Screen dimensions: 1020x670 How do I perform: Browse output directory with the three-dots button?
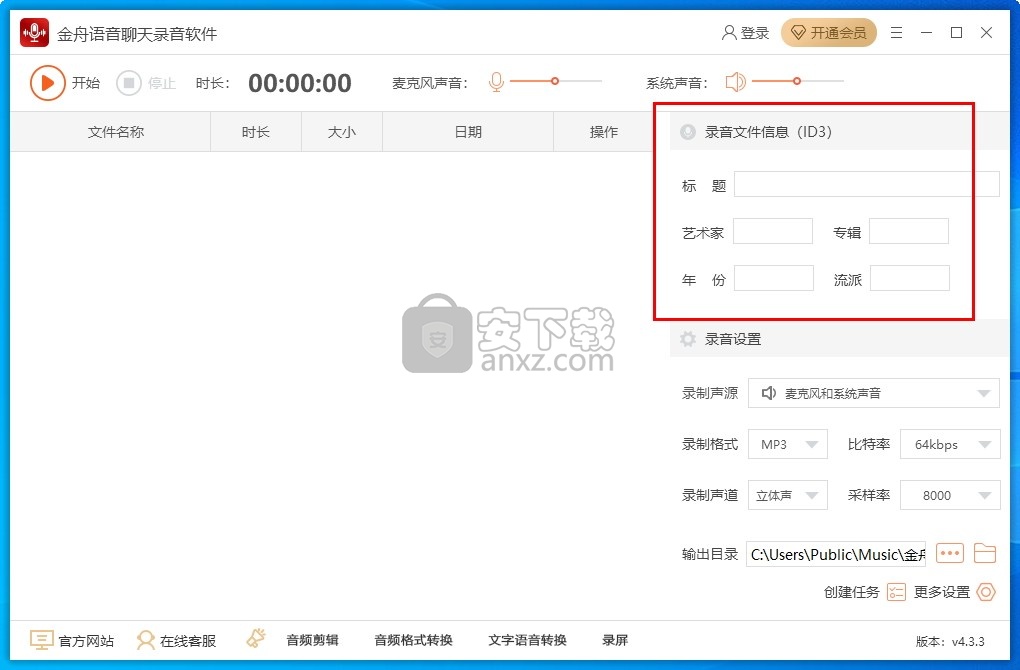[950, 554]
